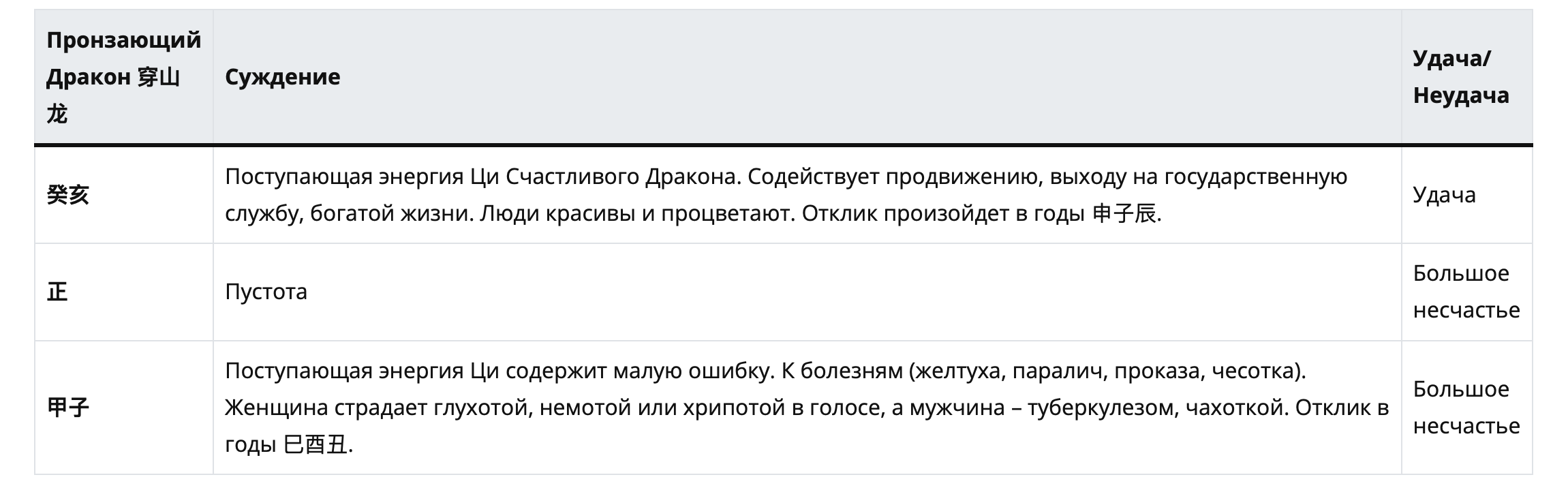This screenshot has width=1568, height=490.
Task: Click the 申子辰 characters in first row
Action: tap(1124, 214)
